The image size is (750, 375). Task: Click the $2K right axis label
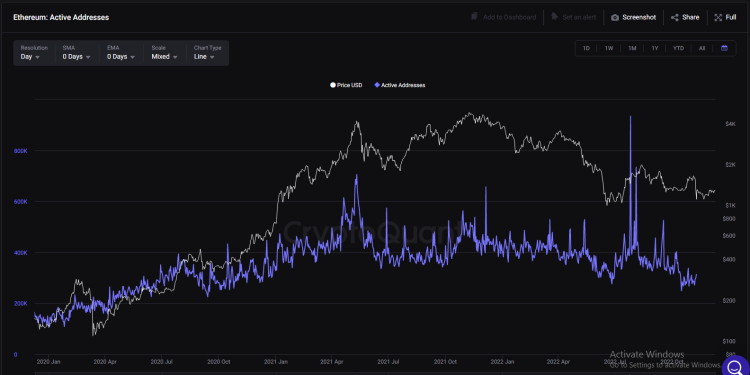click(730, 165)
